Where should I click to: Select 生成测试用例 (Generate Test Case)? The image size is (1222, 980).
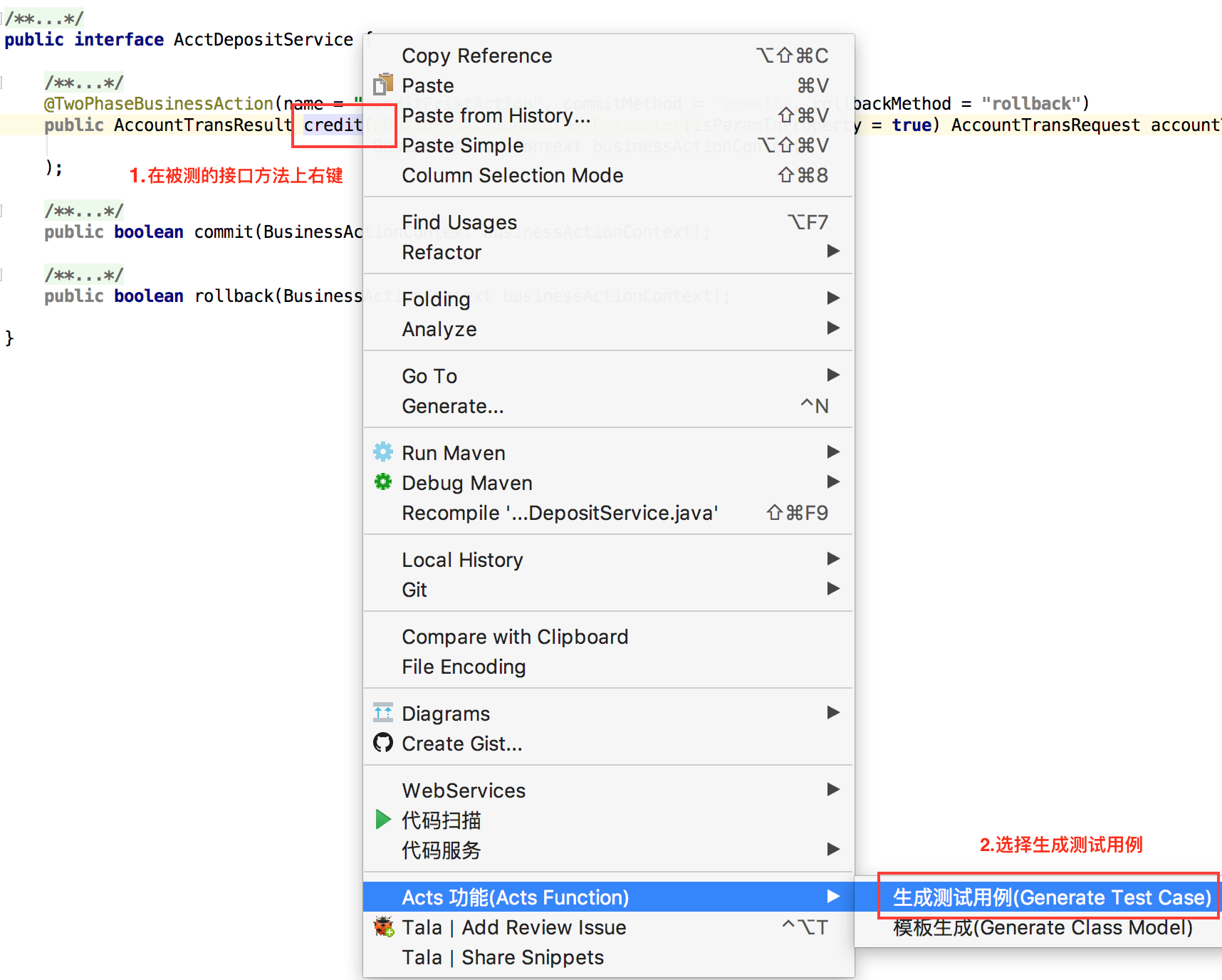pos(1051,897)
